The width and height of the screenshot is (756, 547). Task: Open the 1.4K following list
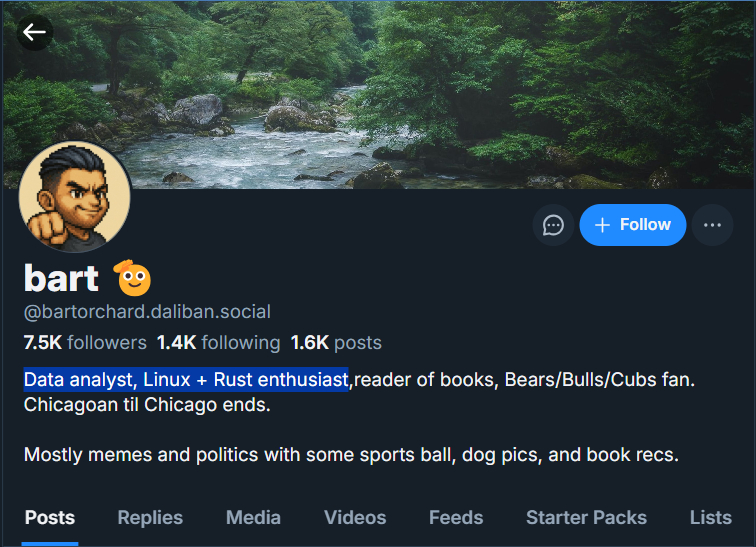[218, 343]
